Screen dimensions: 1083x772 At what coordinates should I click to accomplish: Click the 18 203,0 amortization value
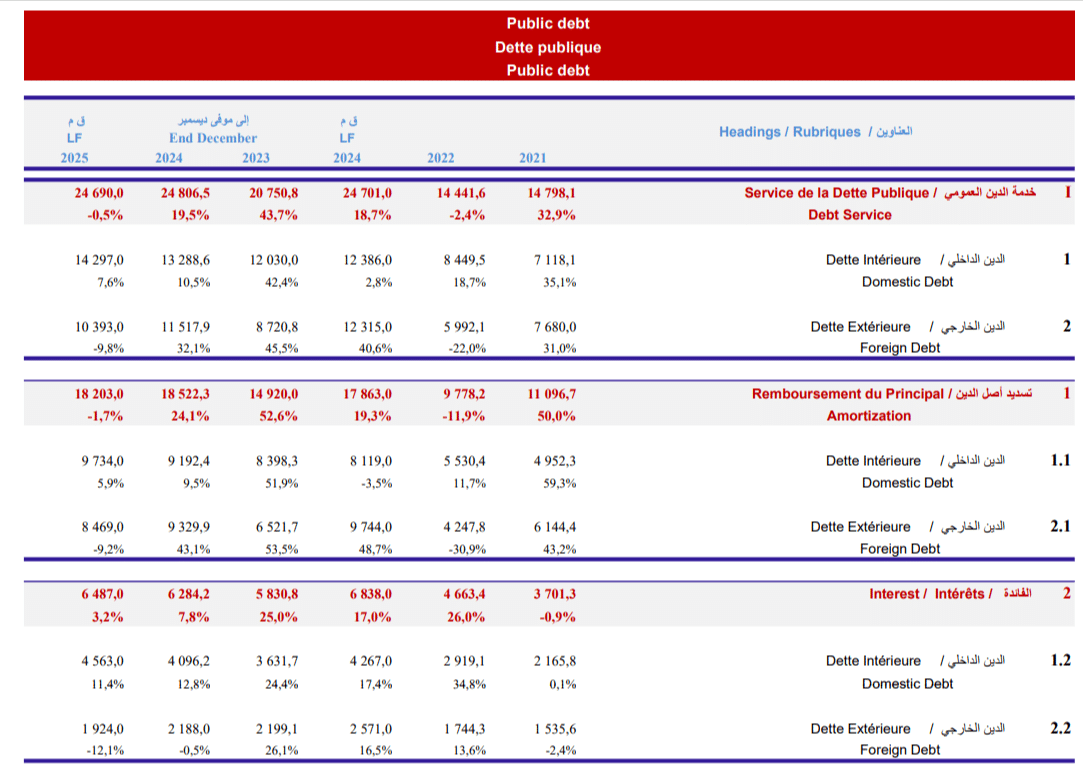pyautogui.click(x=99, y=394)
